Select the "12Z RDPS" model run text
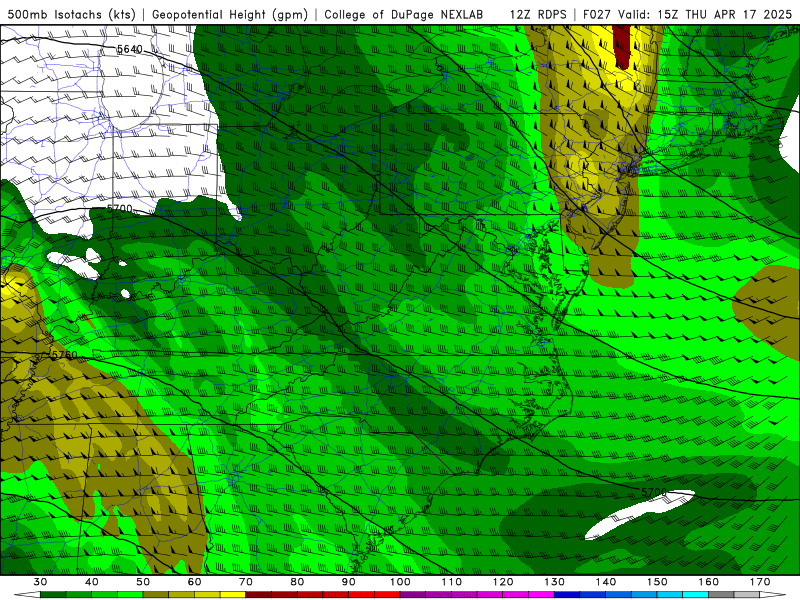Image resolution: width=800 pixels, height=600 pixels. pyautogui.click(x=538, y=14)
